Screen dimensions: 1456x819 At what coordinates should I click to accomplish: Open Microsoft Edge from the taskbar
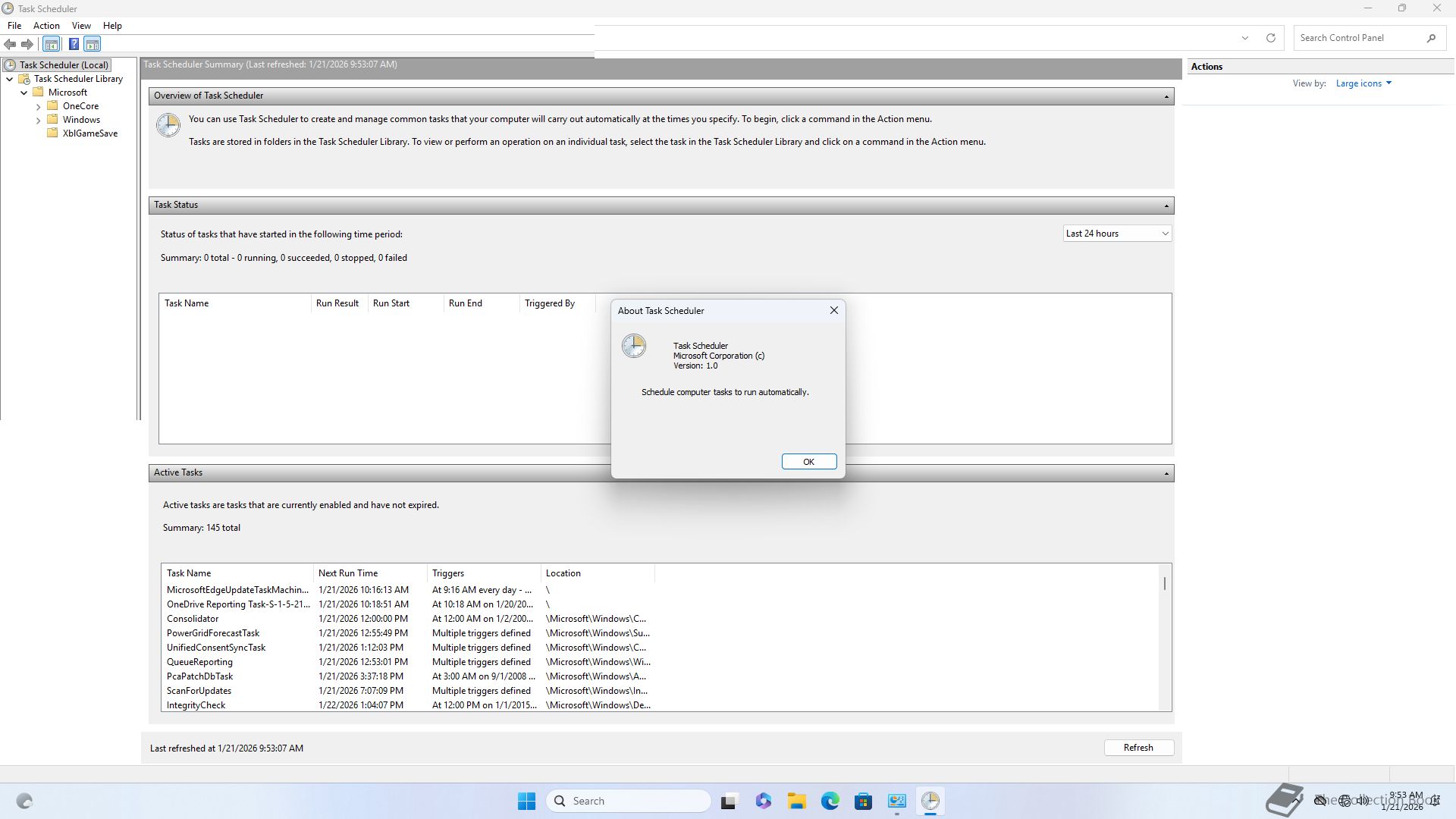point(830,801)
